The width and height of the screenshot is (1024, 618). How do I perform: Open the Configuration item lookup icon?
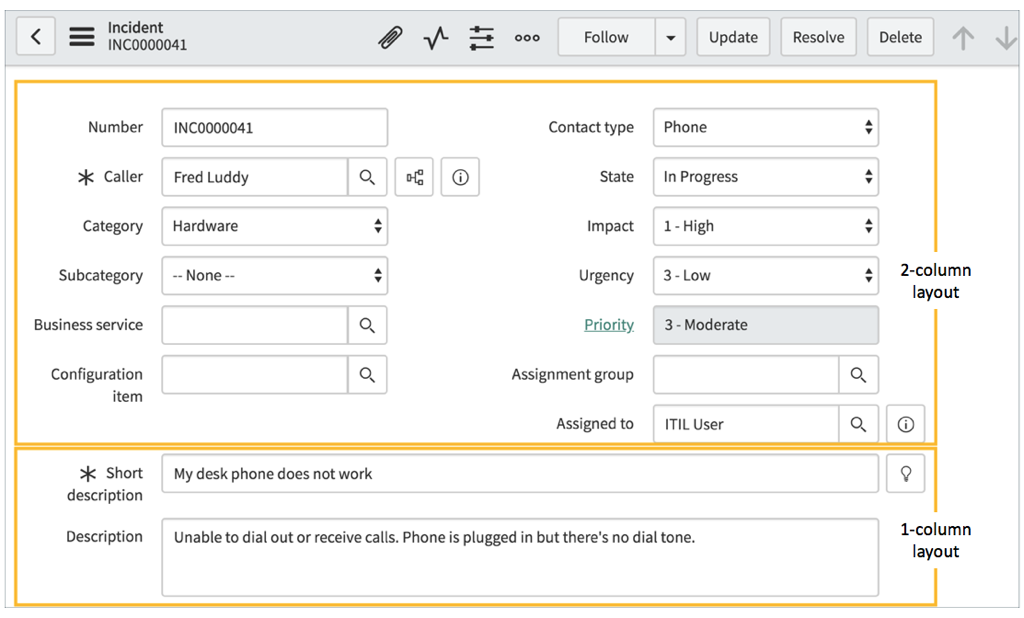[x=367, y=374]
